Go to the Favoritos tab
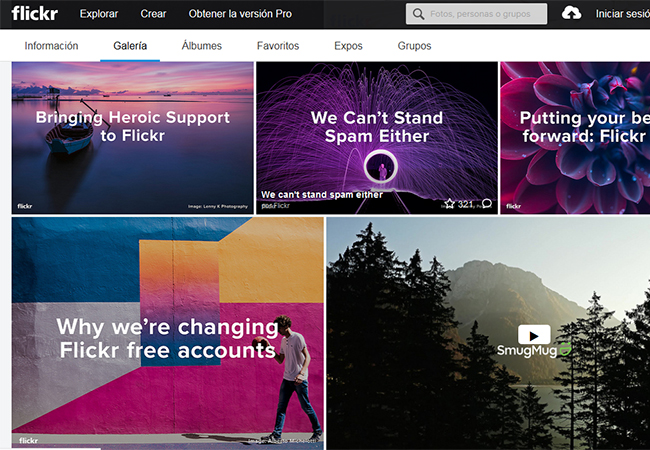 pyautogui.click(x=278, y=46)
